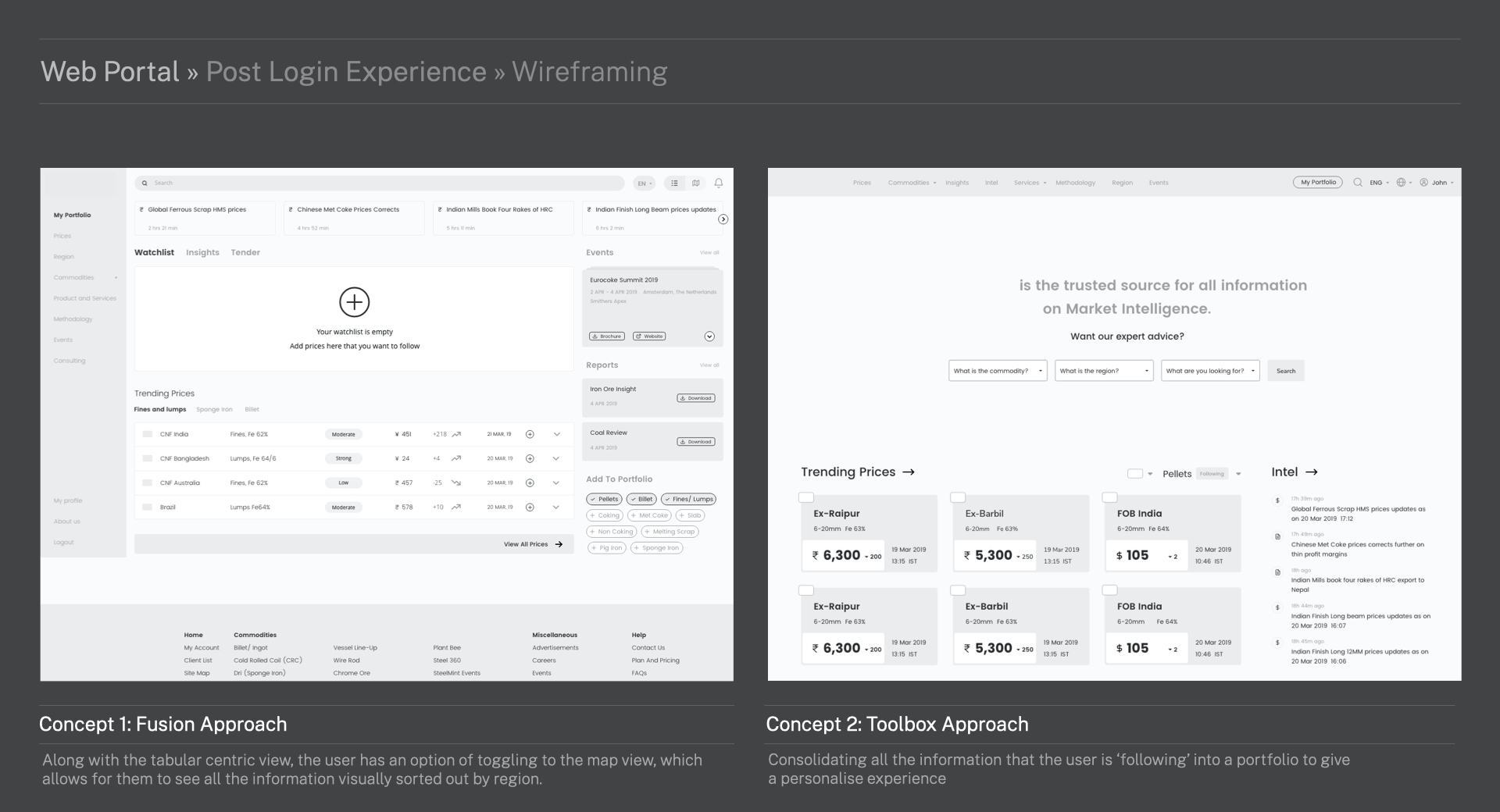Screen dimensions: 1500x812
Task: Expand the CNF Bangladesh price row chevron
Action: [557, 458]
